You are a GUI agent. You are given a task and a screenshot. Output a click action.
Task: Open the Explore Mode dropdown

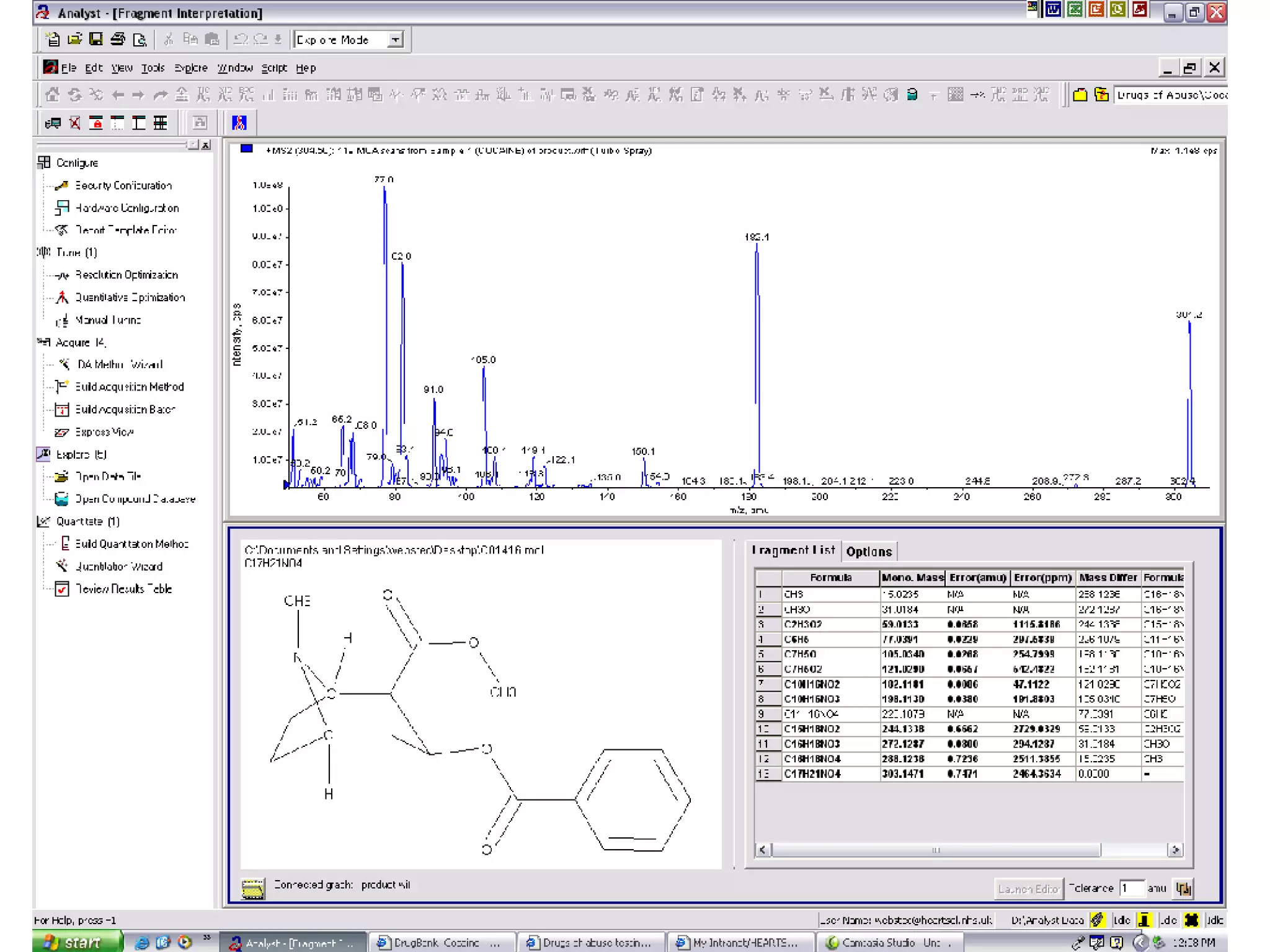click(395, 40)
